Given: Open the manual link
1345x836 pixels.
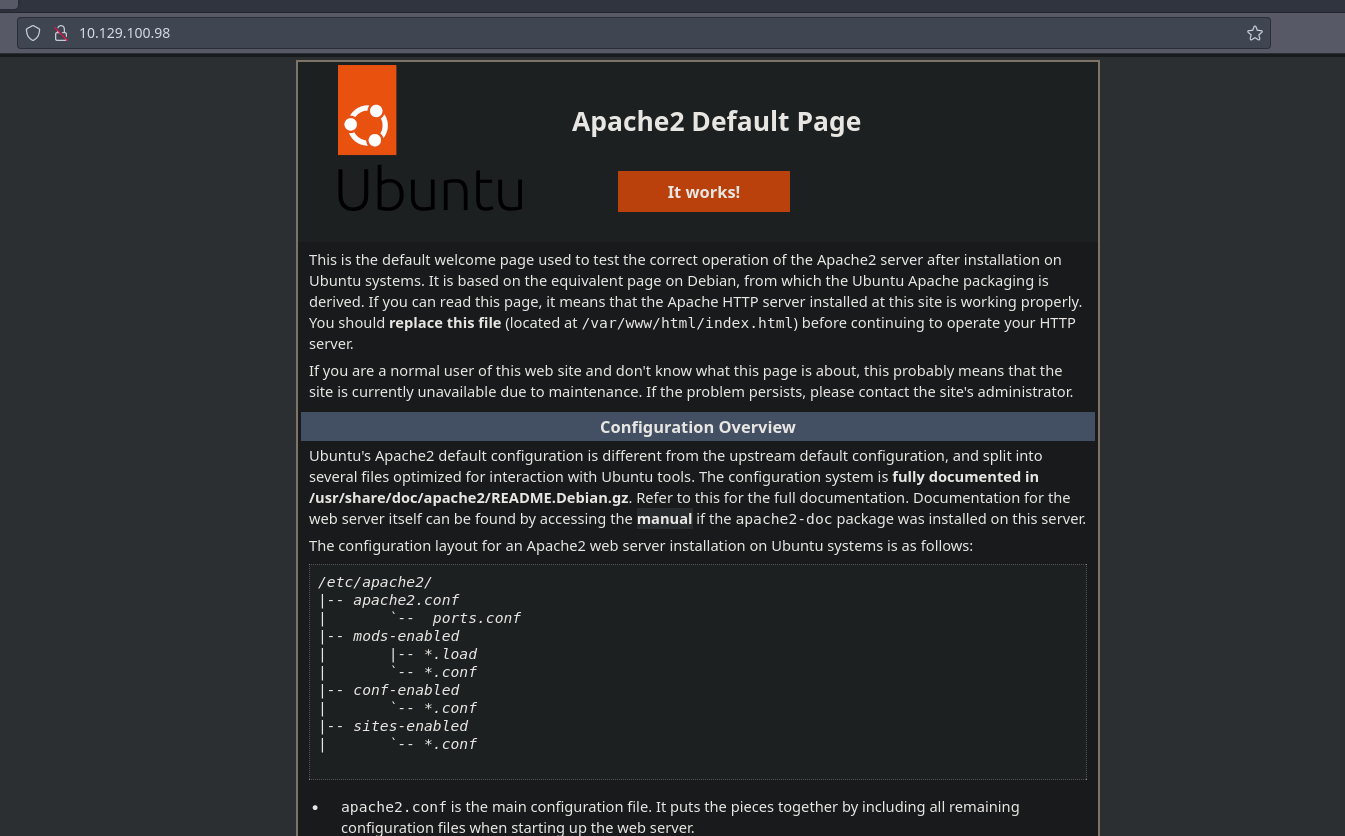Looking at the screenshot, I should (665, 519).
